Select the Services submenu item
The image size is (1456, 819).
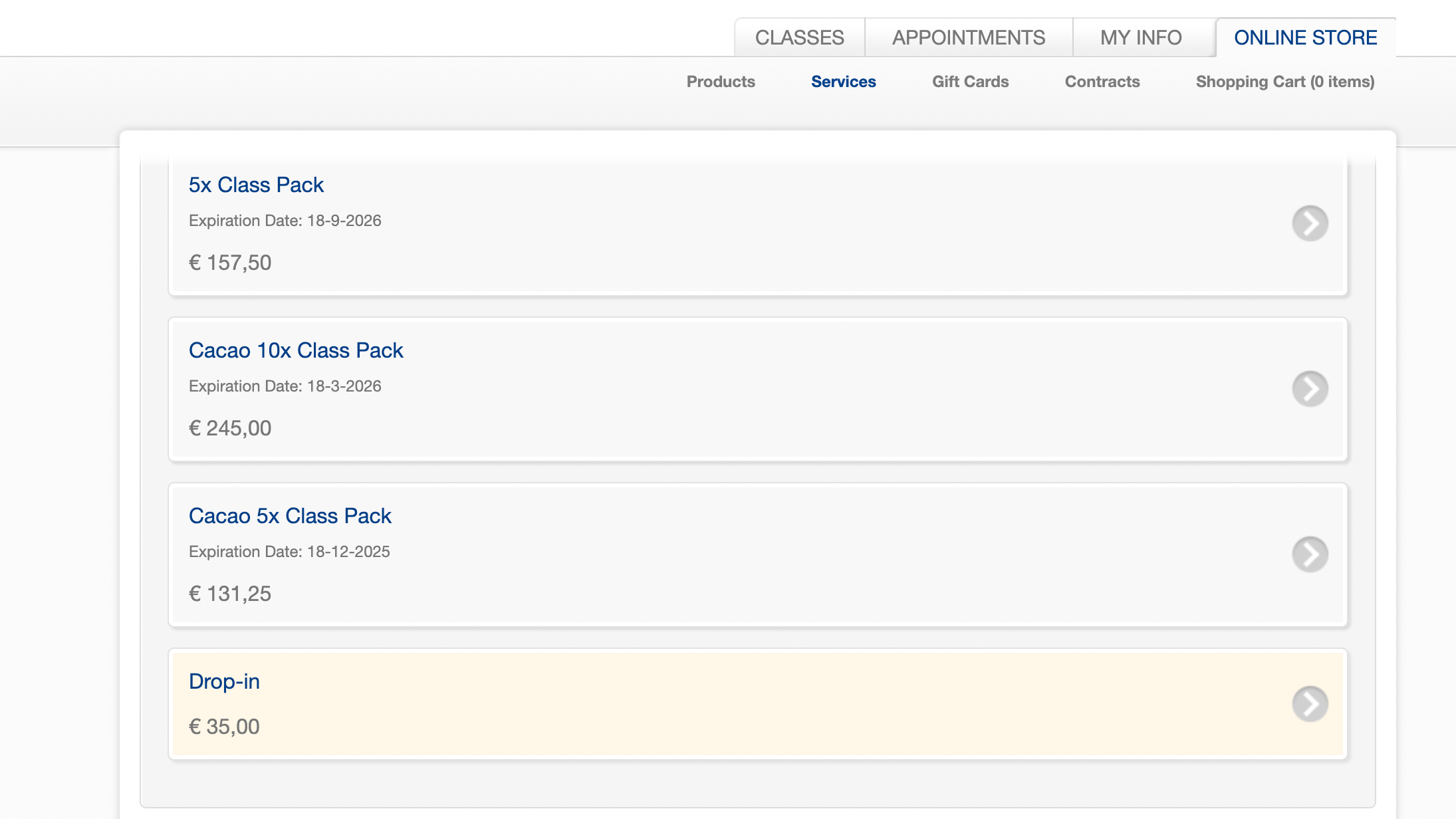[x=843, y=82]
